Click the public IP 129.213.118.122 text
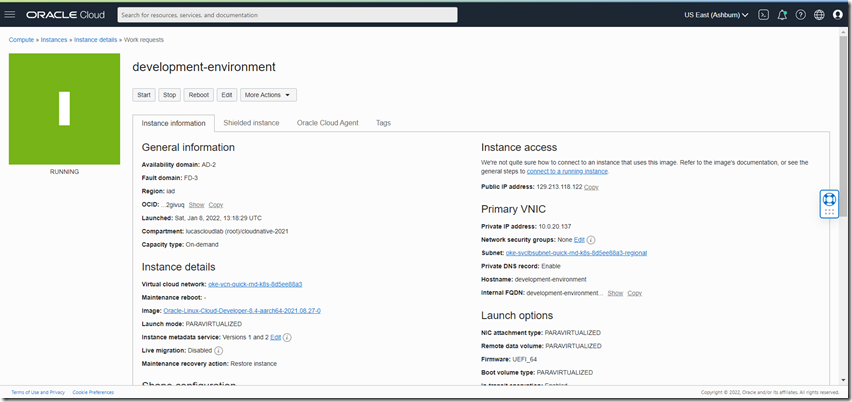 (559, 187)
